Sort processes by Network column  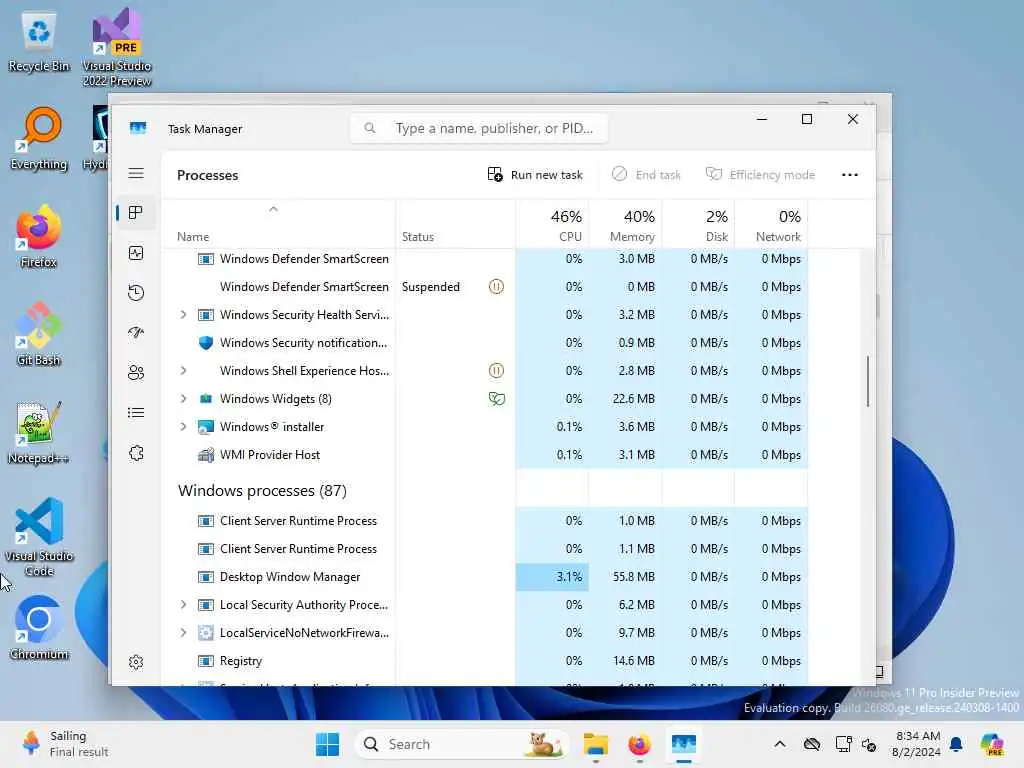point(772,225)
